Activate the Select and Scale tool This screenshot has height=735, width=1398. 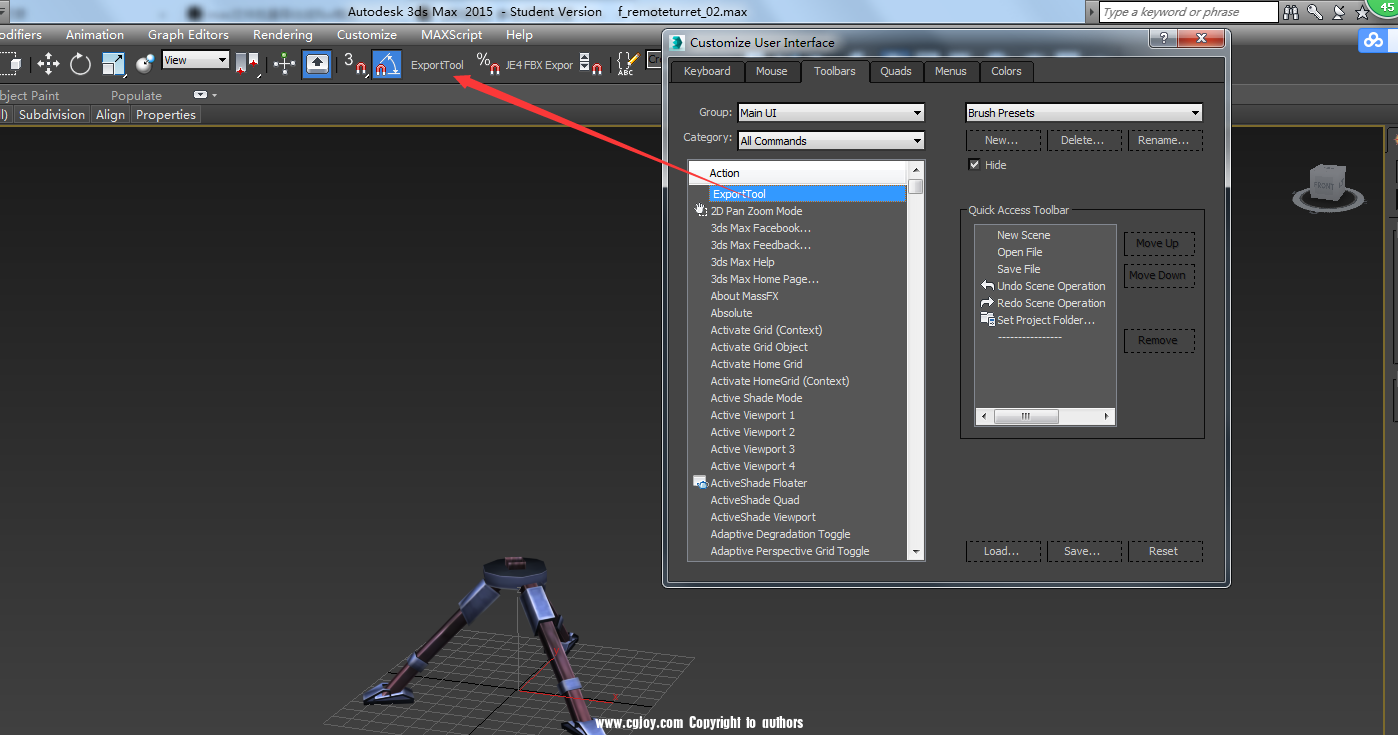(114, 64)
